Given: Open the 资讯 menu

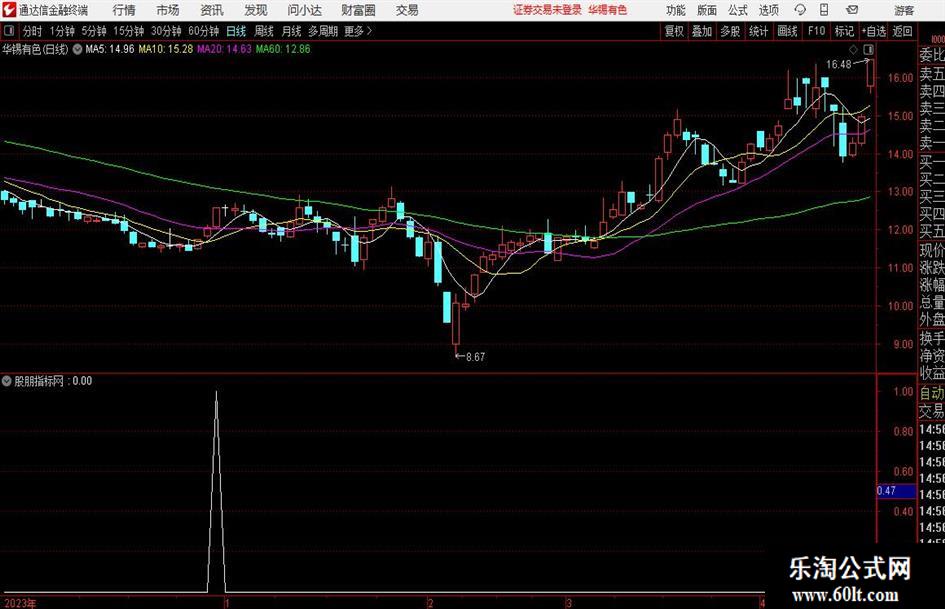Looking at the screenshot, I should tap(212, 10).
